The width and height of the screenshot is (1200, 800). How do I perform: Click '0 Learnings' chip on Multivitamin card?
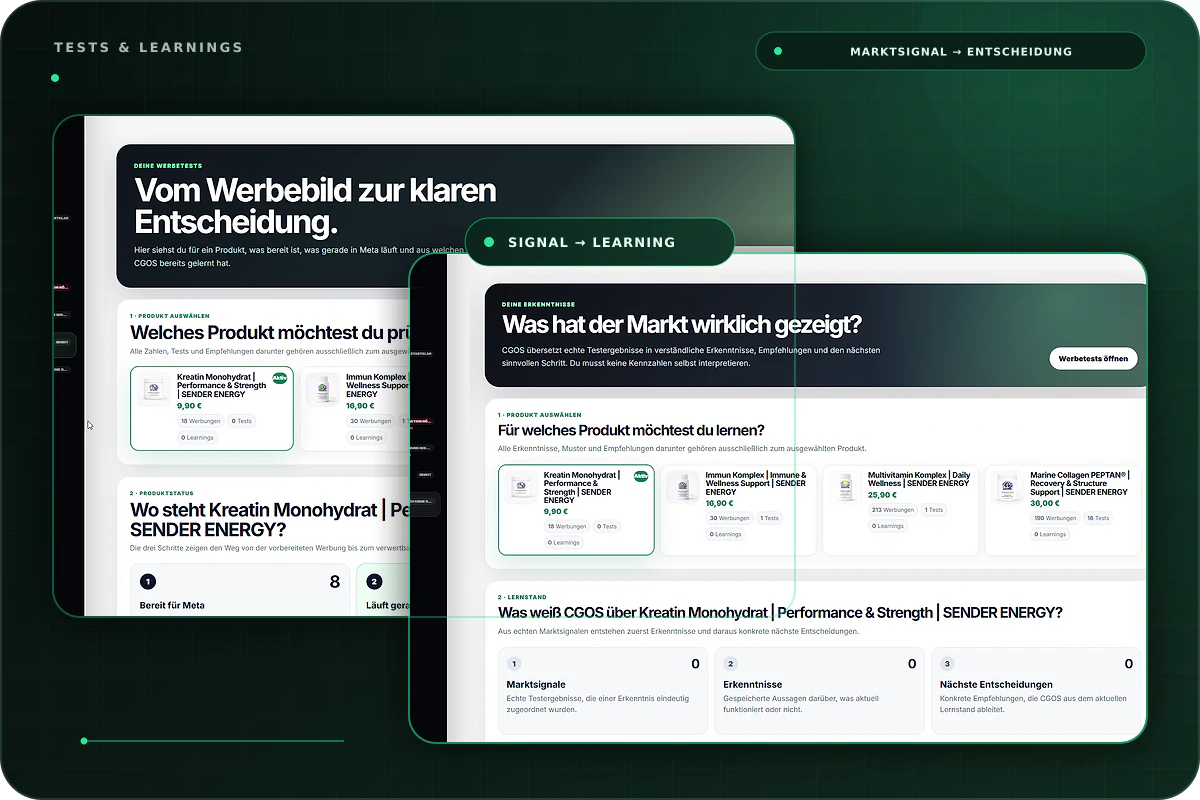pyautogui.click(x=888, y=526)
